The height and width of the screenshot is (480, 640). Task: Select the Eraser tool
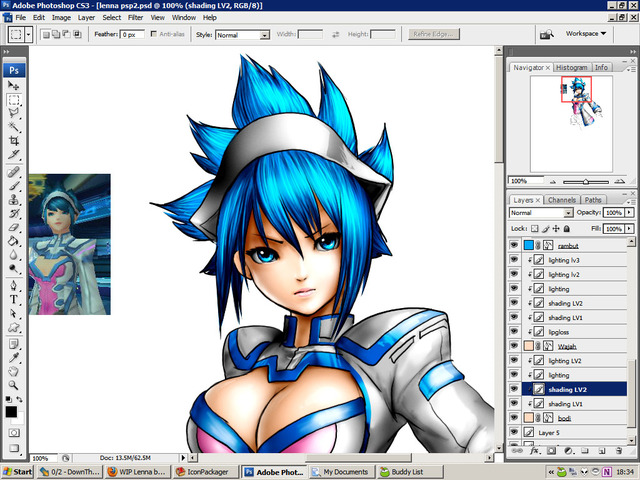click(x=13, y=227)
